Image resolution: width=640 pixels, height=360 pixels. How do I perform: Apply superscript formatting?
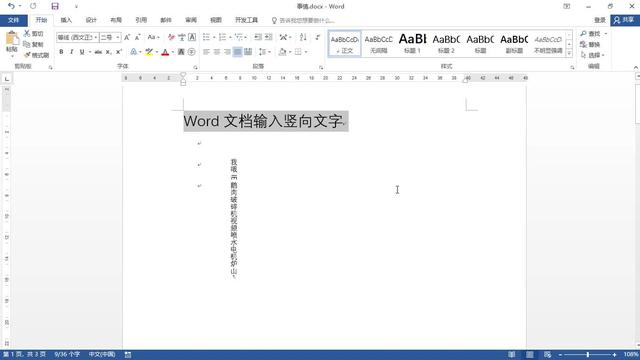(119, 52)
